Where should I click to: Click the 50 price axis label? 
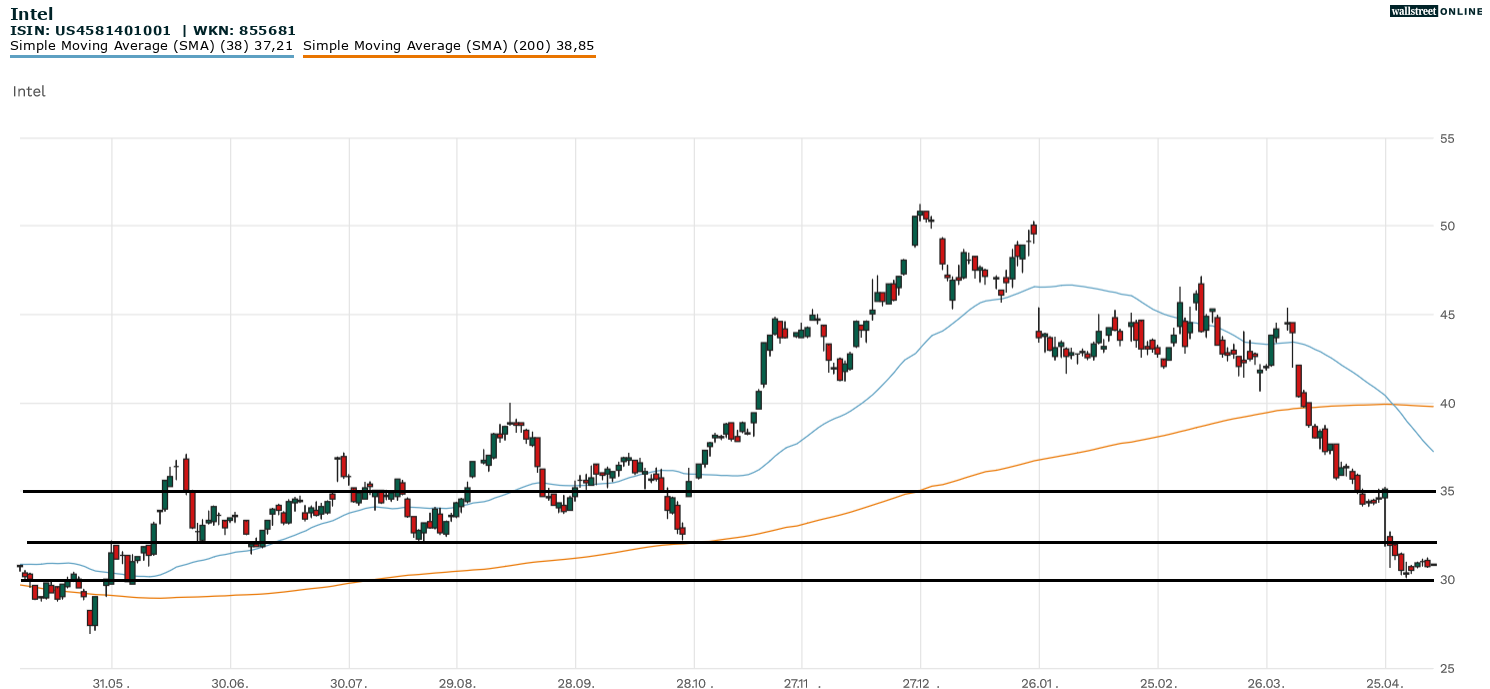[x=1447, y=226]
